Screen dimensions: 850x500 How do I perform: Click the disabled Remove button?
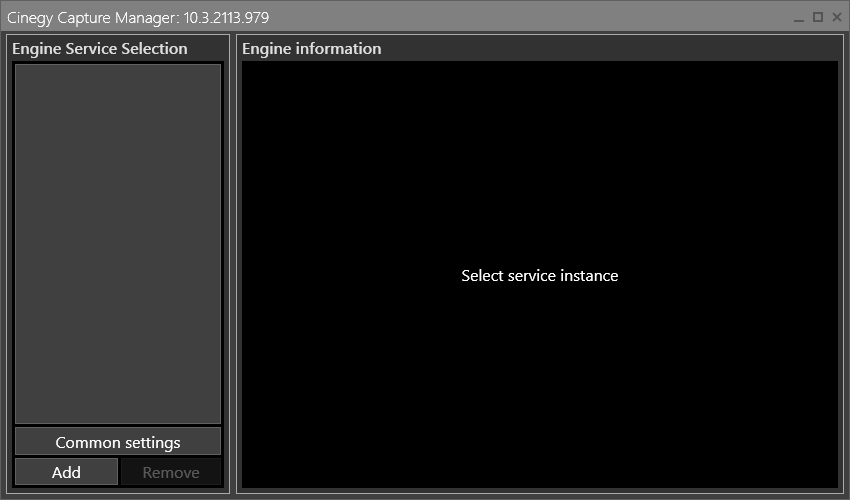pyautogui.click(x=171, y=472)
